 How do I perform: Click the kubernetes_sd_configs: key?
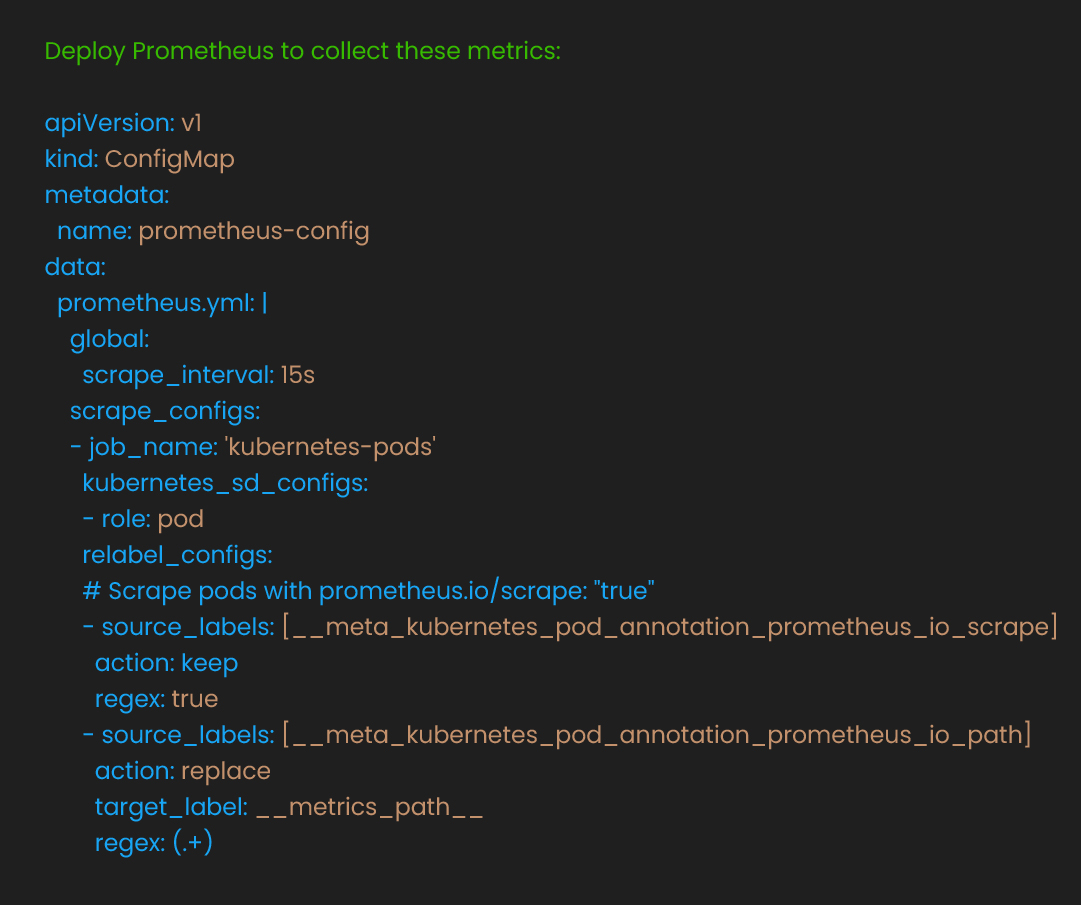(x=225, y=483)
